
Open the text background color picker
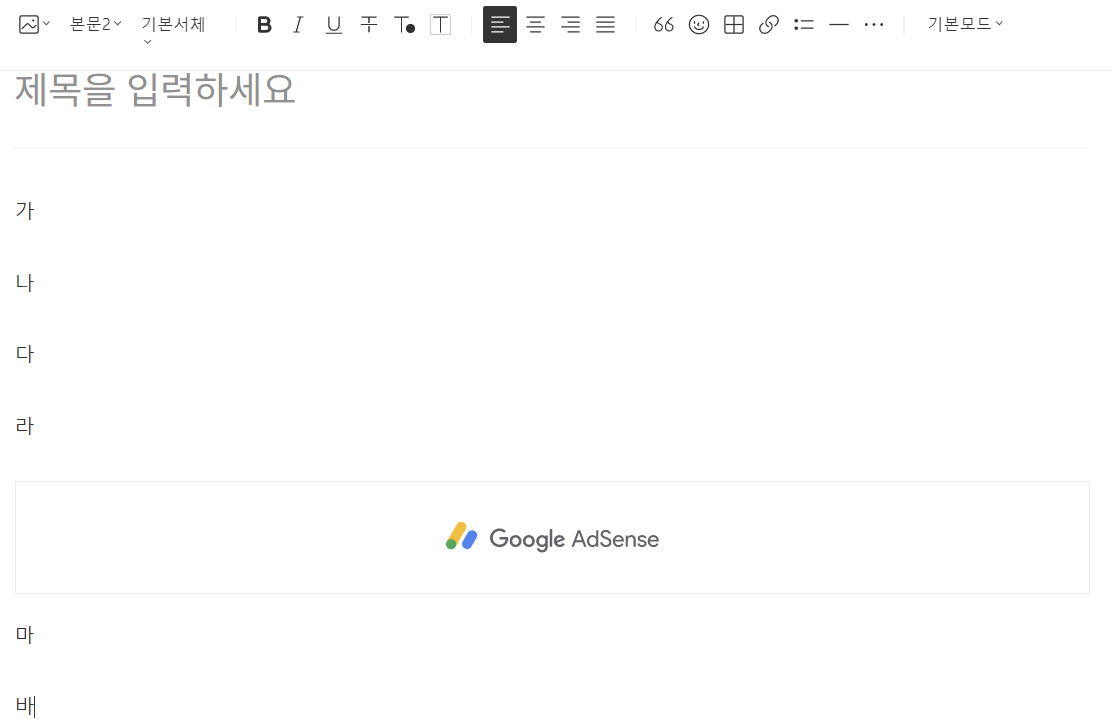point(440,25)
